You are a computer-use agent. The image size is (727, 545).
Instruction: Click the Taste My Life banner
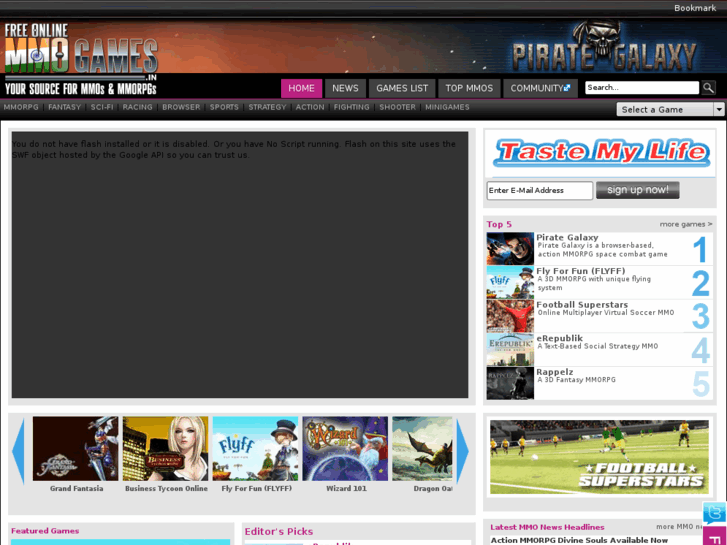[x=601, y=153]
